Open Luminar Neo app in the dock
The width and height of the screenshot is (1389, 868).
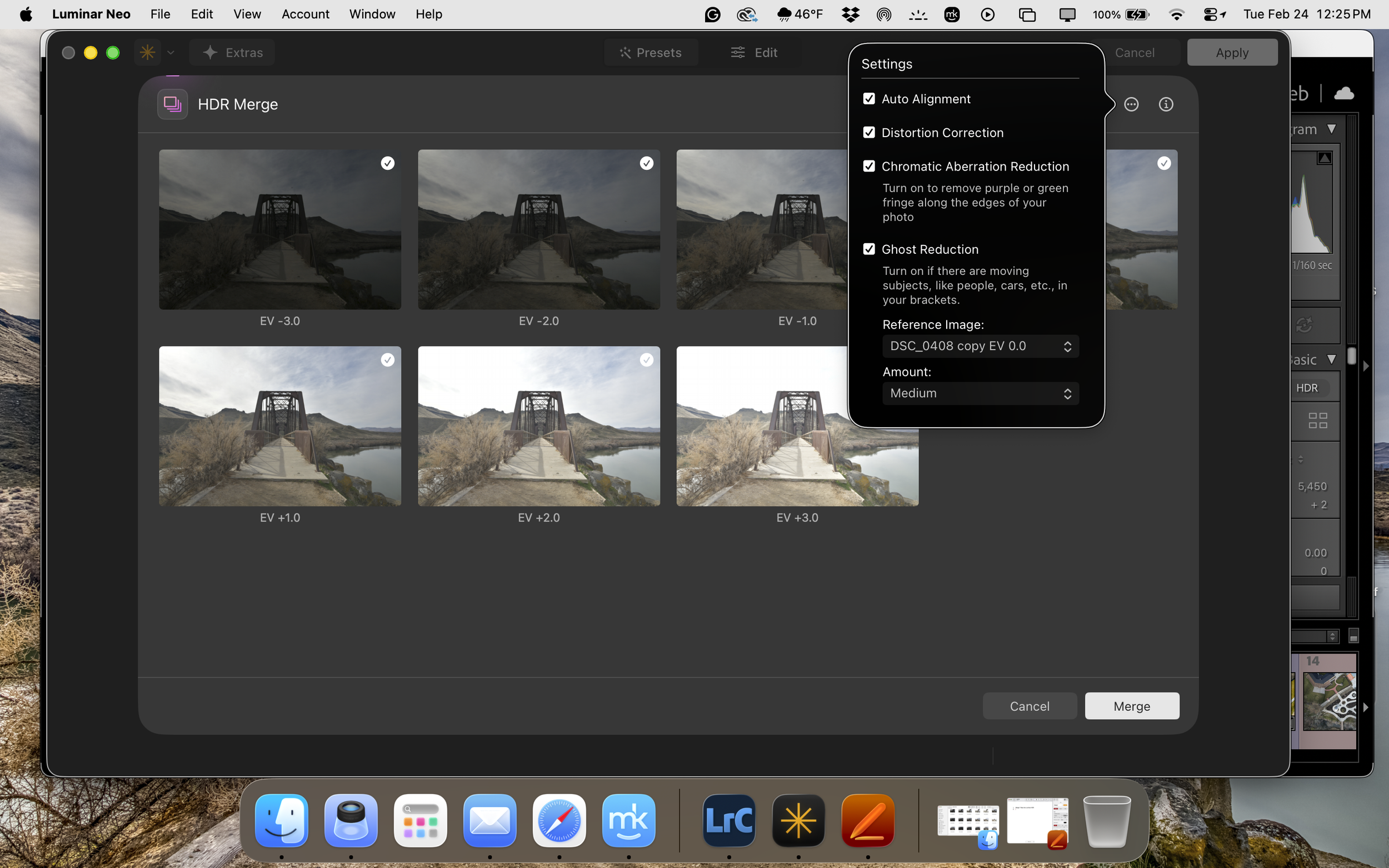(x=798, y=820)
